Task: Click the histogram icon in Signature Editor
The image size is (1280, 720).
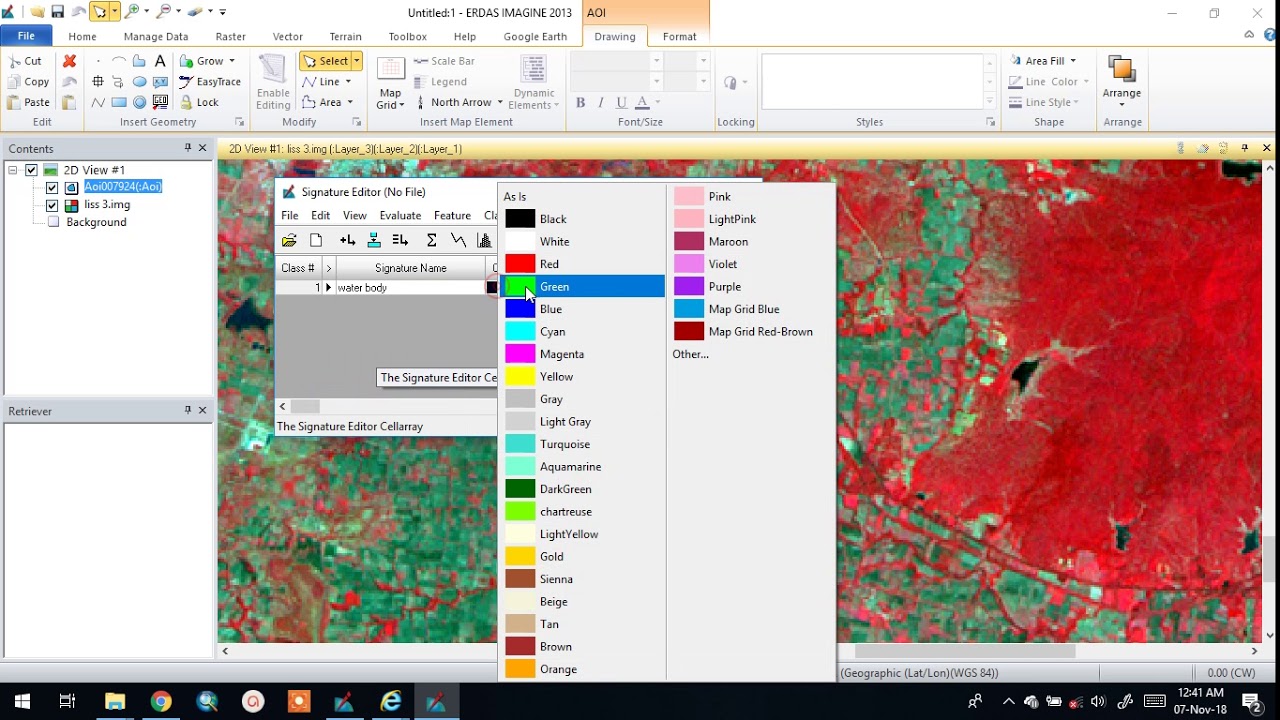Action: point(485,240)
